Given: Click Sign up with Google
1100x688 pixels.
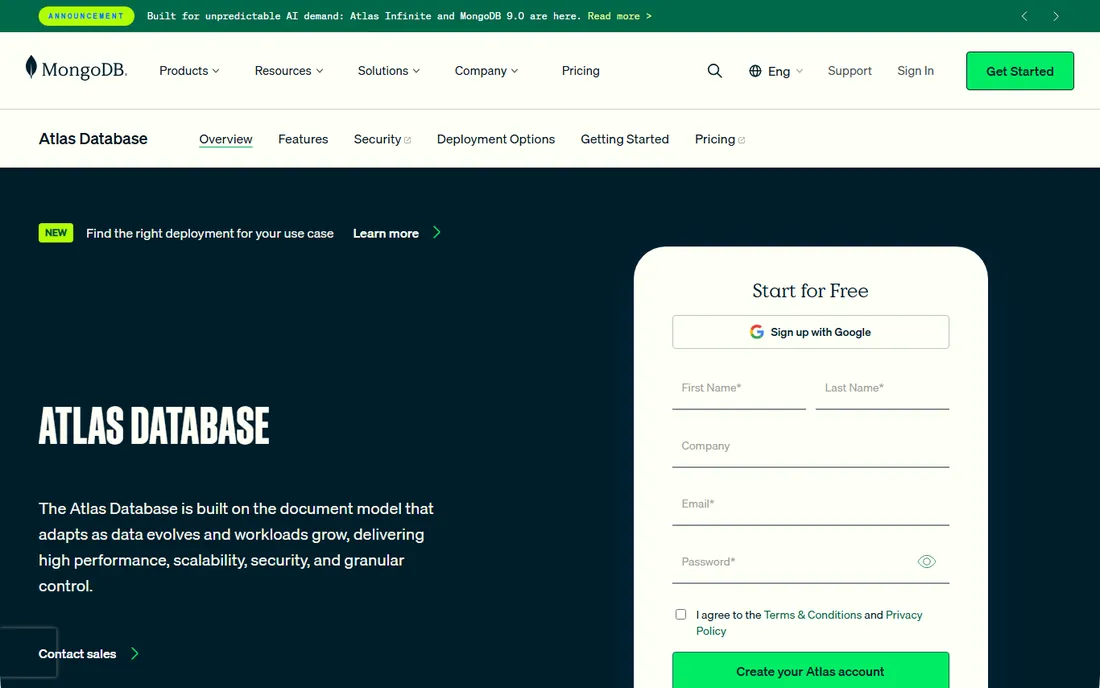Looking at the screenshot, I should [810, 332].
